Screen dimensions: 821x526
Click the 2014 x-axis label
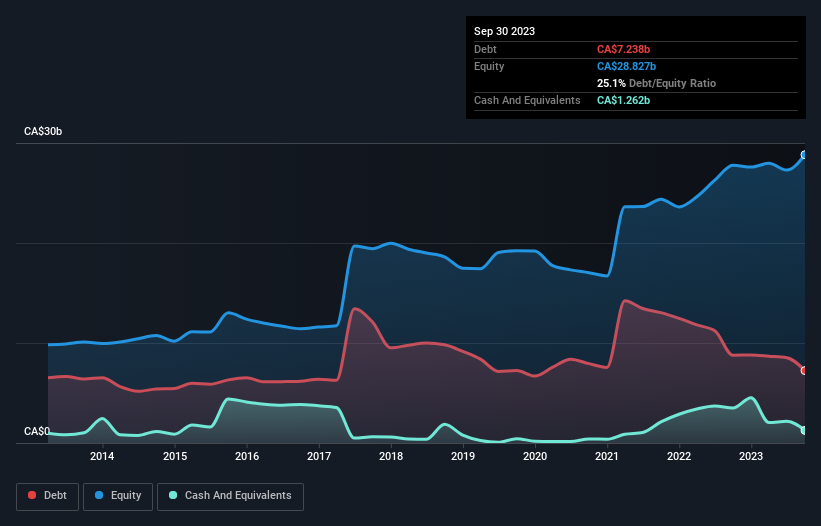[x=102, y=456]
